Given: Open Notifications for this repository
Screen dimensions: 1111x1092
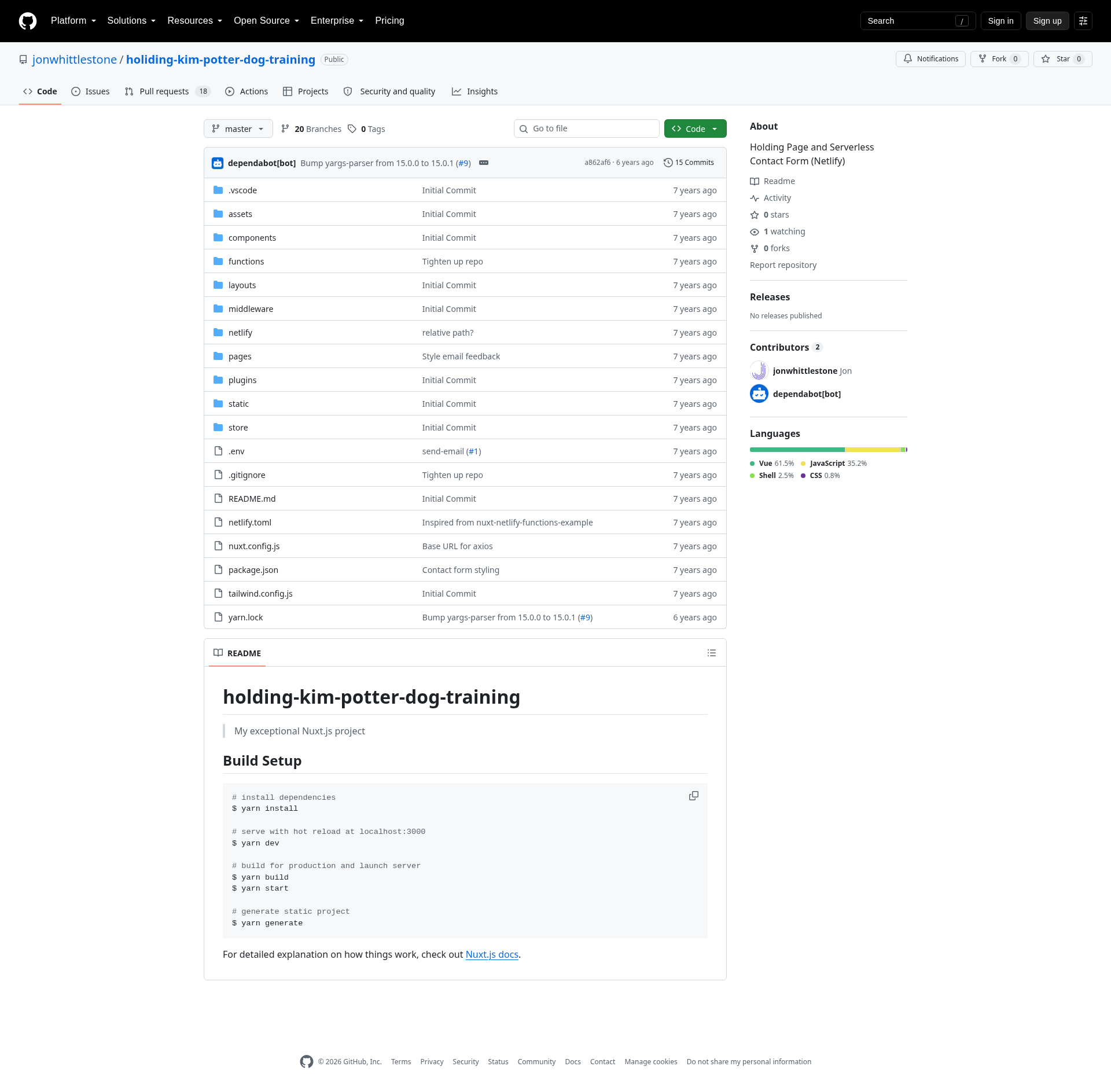Looking at the screenshot, I should (x=930, y=59).
